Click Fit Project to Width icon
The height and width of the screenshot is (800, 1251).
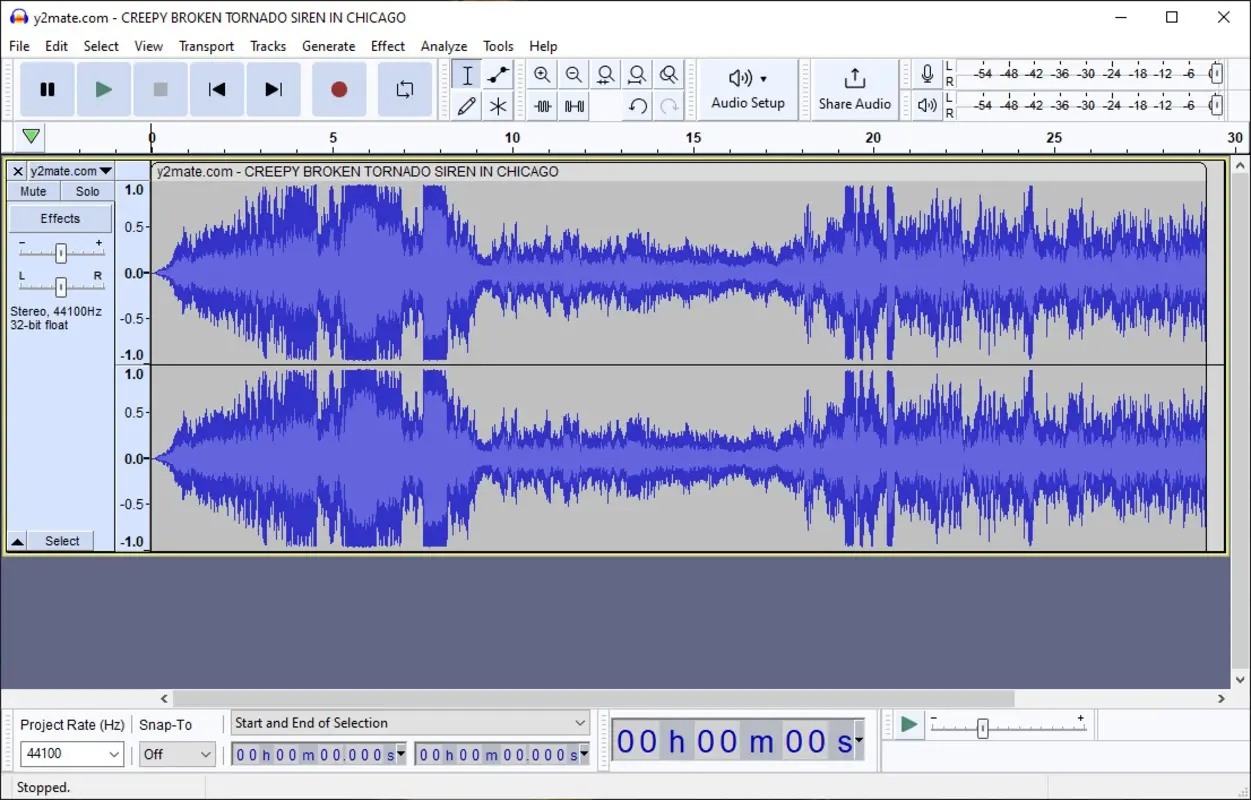(x=637, y=74)
